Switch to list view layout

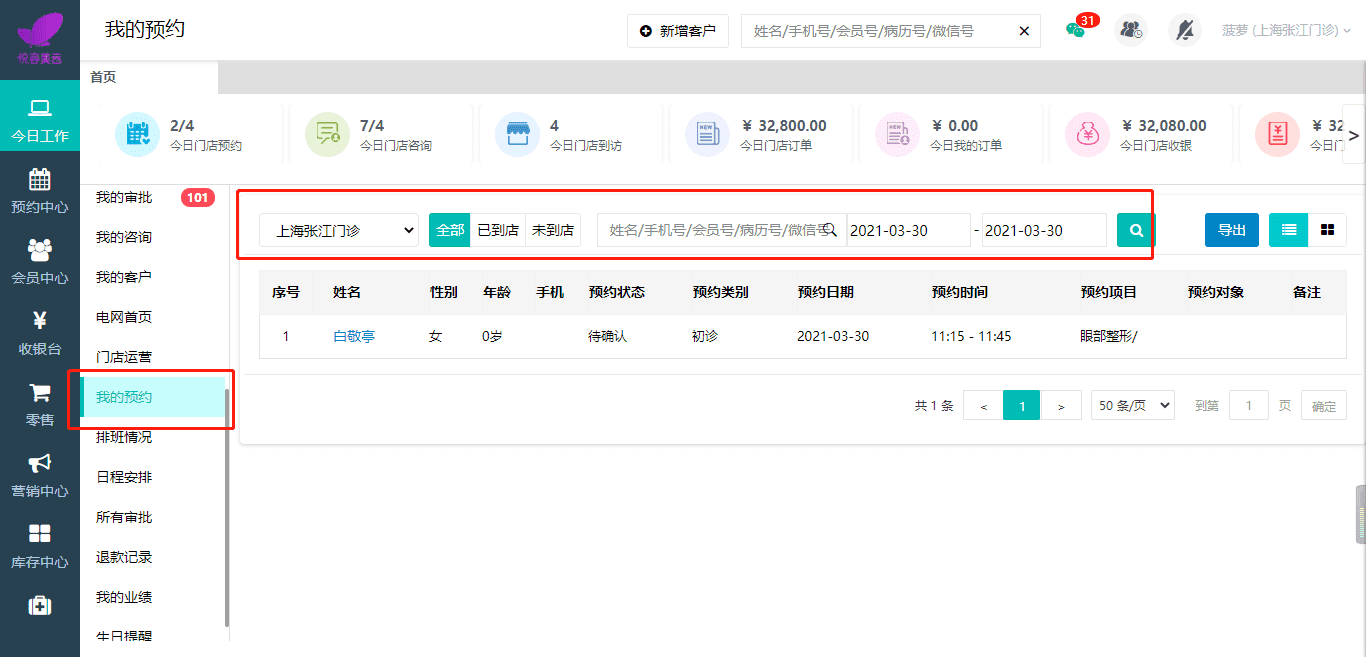pyautogui.click(x=1289, y=230)
